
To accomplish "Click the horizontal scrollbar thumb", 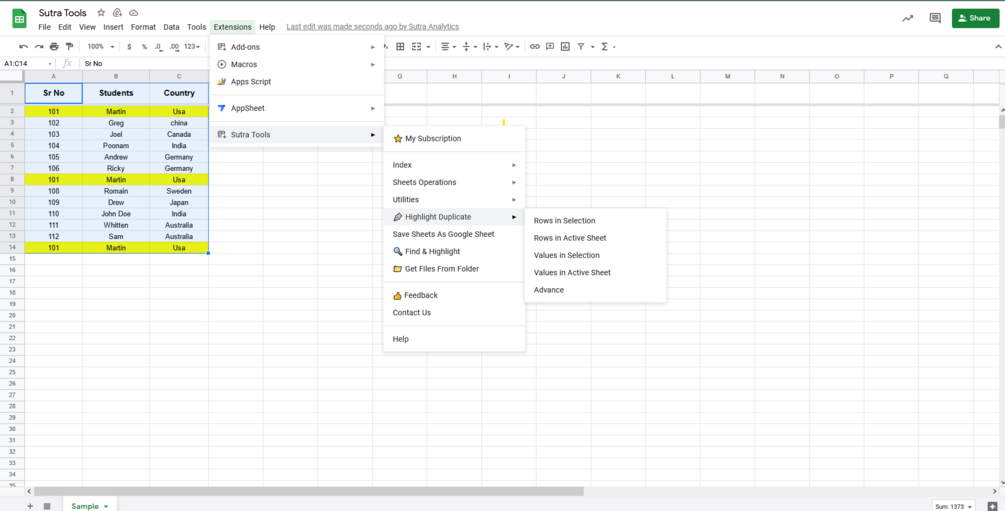I will (308, 491).
